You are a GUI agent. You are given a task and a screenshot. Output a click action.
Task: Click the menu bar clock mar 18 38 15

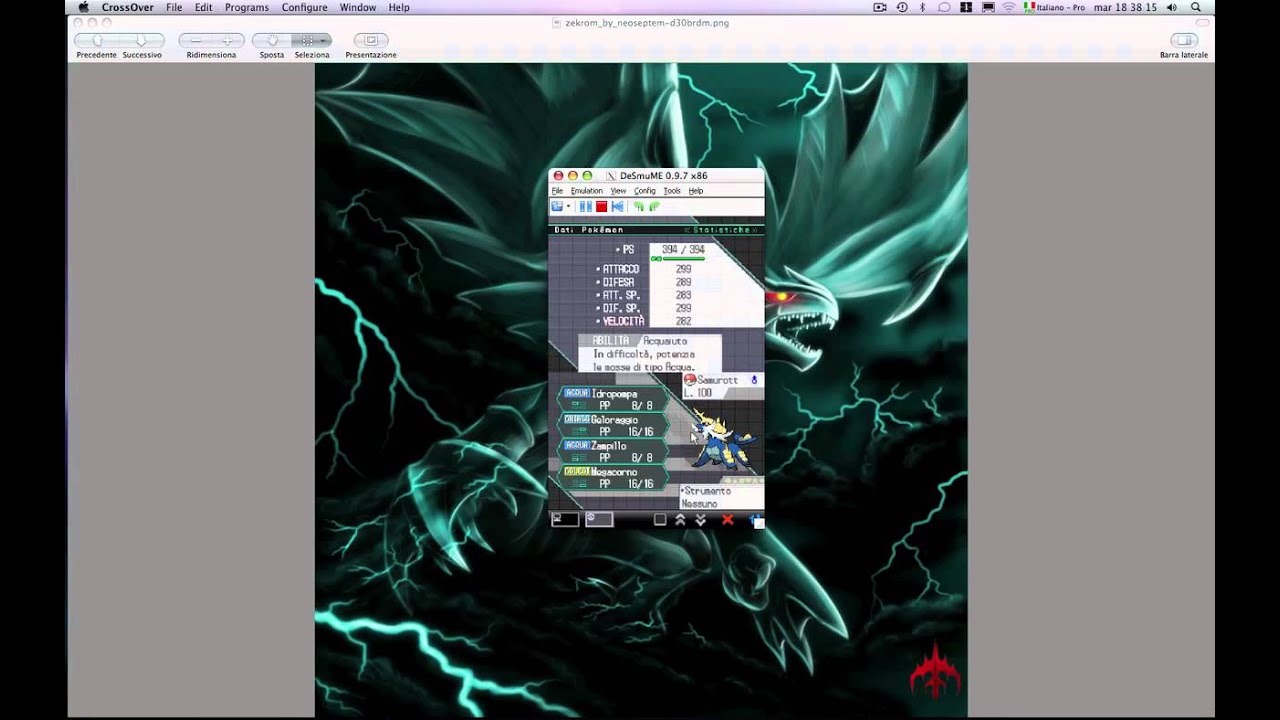pyautogui.click(x=1125, y=7)
